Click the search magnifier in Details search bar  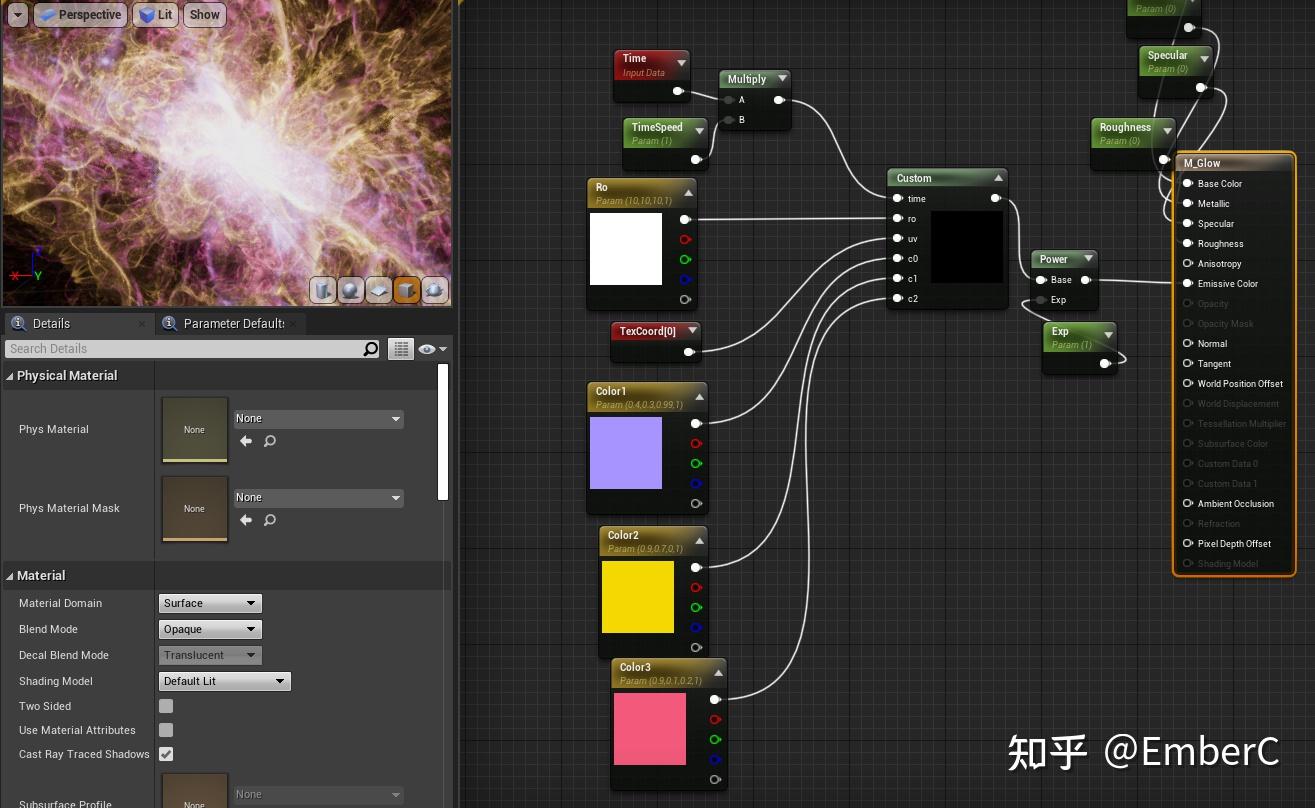[x=370, y=348]
